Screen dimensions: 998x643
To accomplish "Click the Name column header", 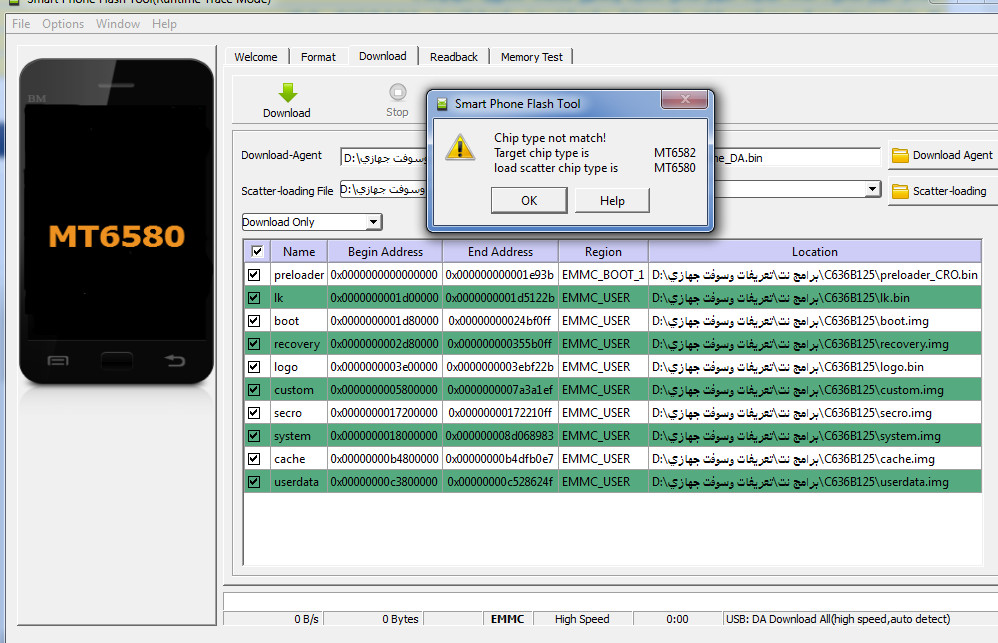I will coord(299,251).
